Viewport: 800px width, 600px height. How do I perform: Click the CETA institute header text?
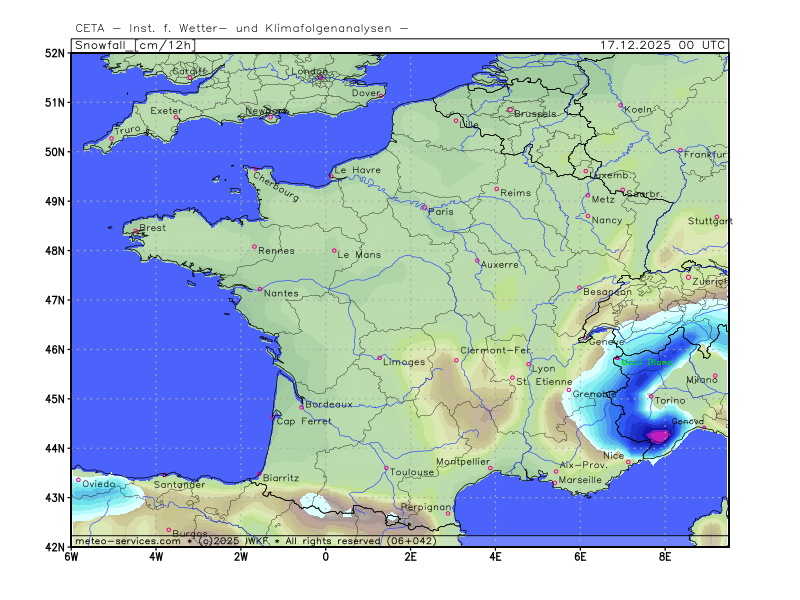point(241,28)
